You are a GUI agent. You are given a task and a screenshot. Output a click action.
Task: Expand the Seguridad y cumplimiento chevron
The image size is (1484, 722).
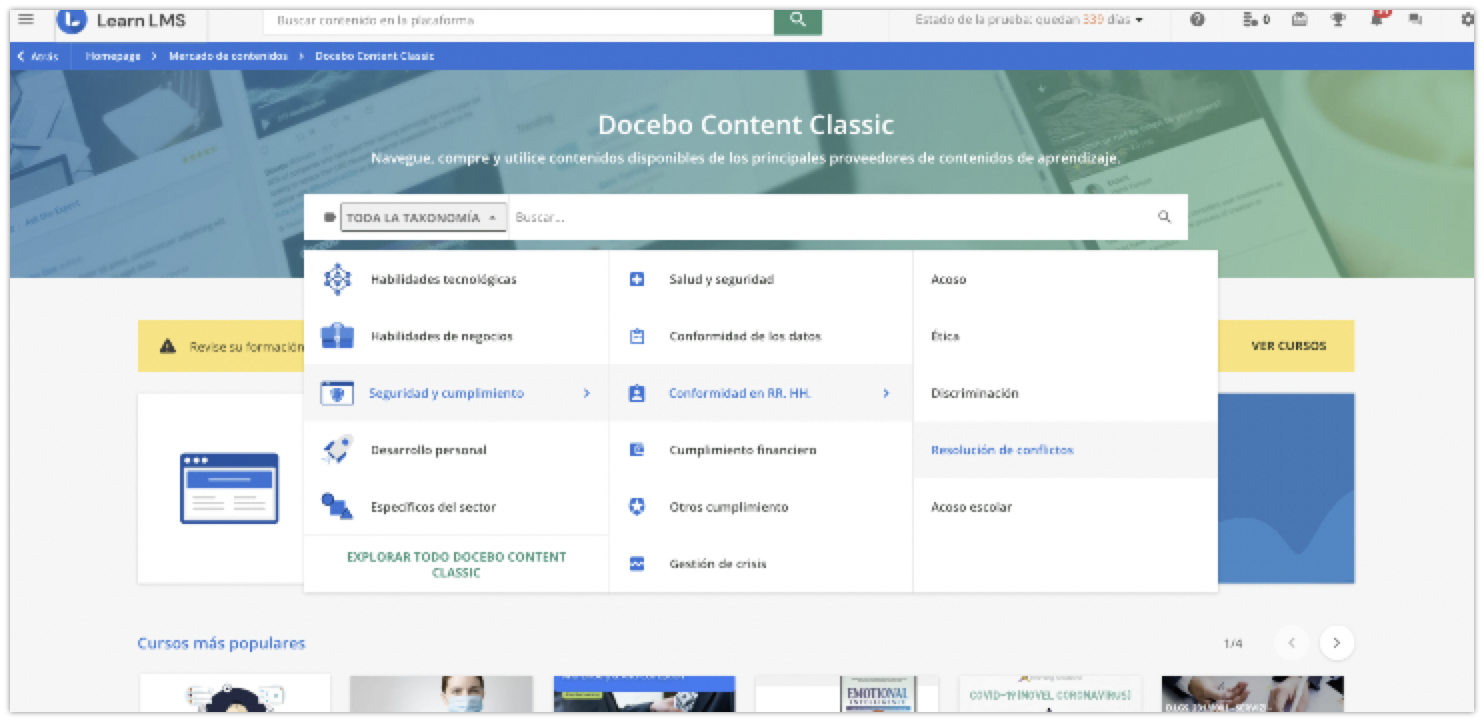[587, 393]
